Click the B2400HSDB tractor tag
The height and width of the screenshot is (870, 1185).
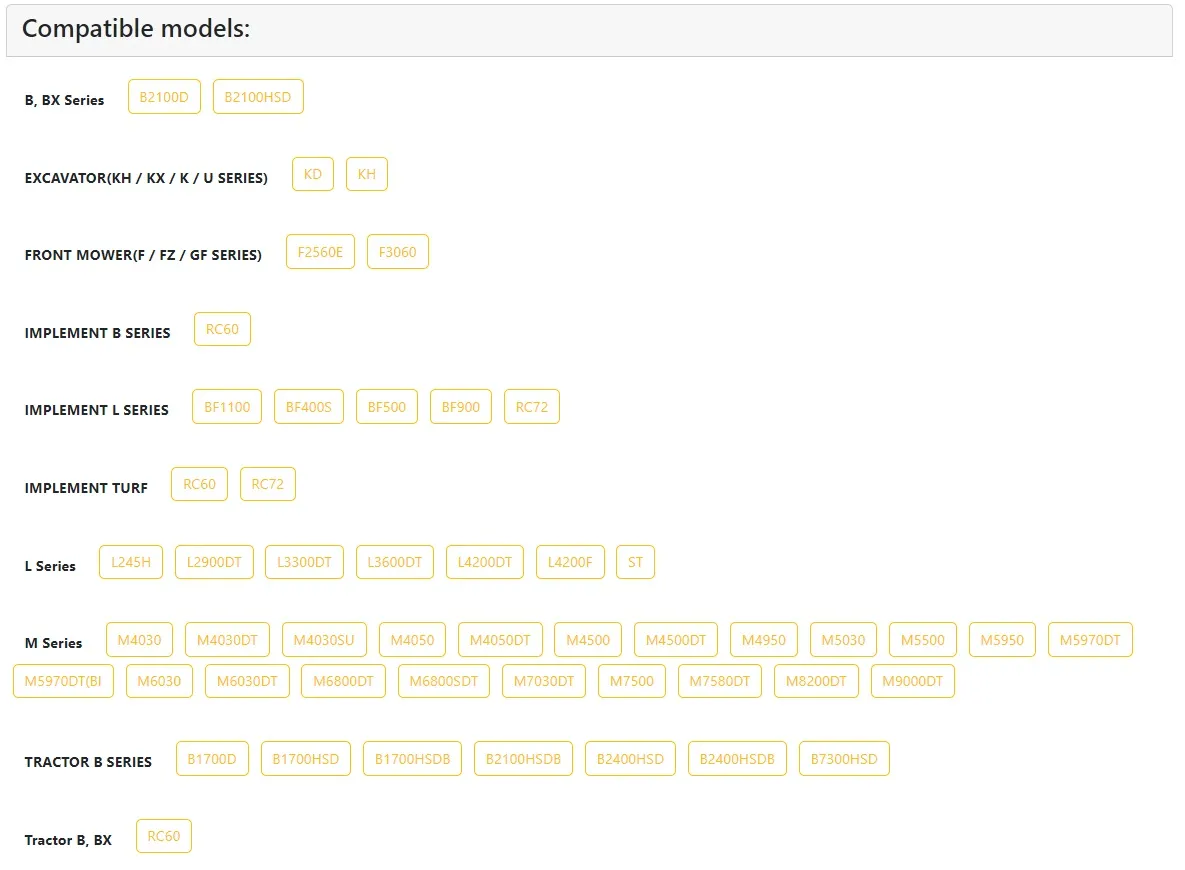click(738, 758)
